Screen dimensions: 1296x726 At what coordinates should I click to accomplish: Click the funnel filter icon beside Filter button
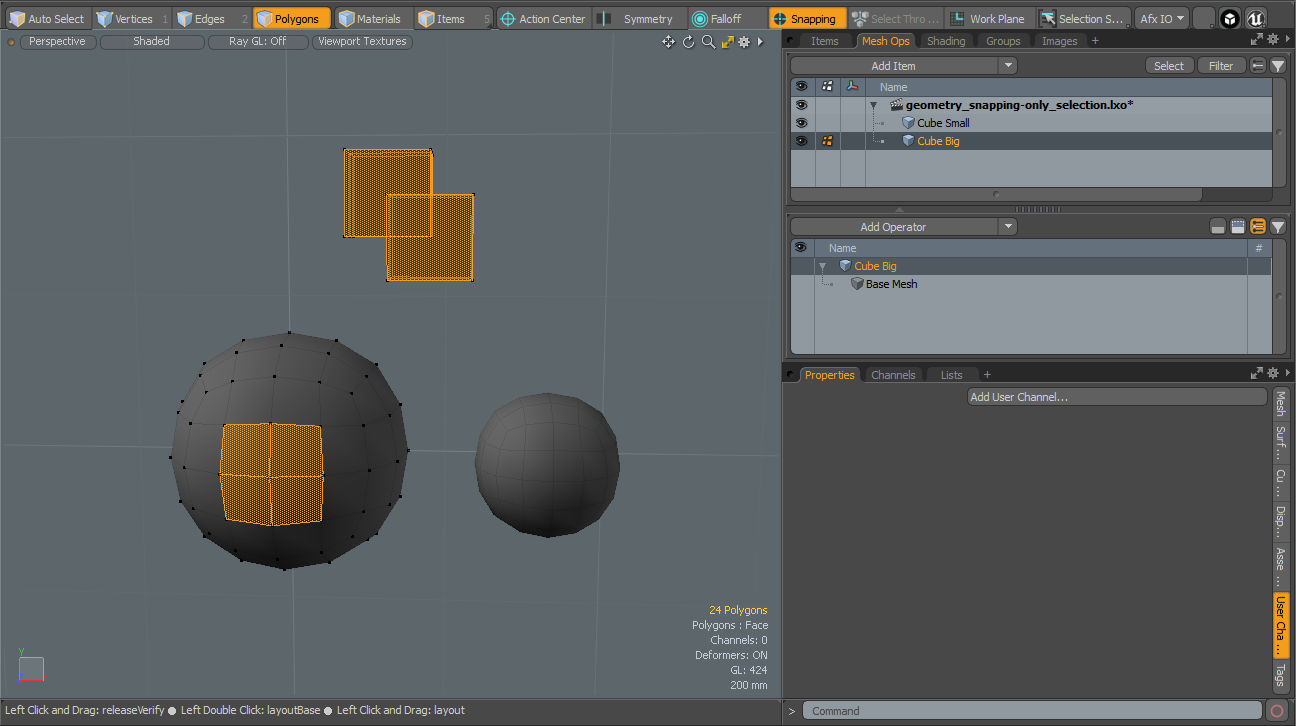point(1278,66)
